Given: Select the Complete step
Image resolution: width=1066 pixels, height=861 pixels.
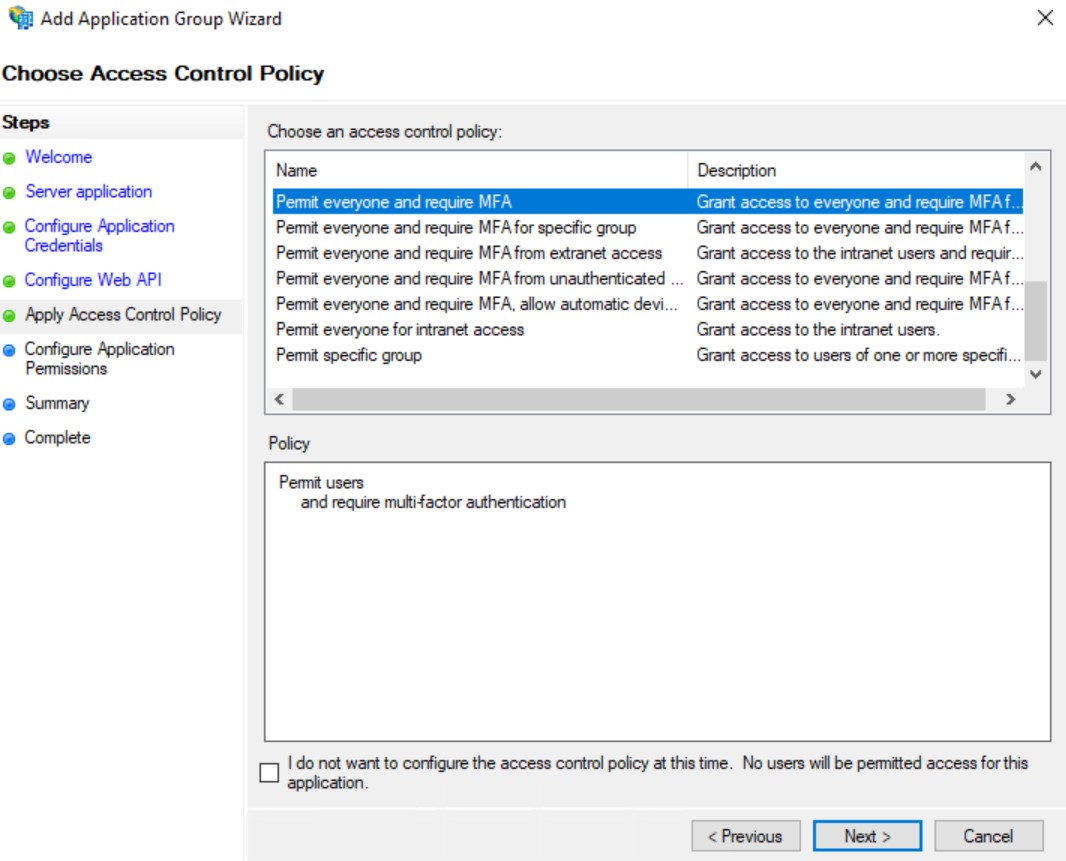Looking at the screenshot, I should tap(57, 437).
